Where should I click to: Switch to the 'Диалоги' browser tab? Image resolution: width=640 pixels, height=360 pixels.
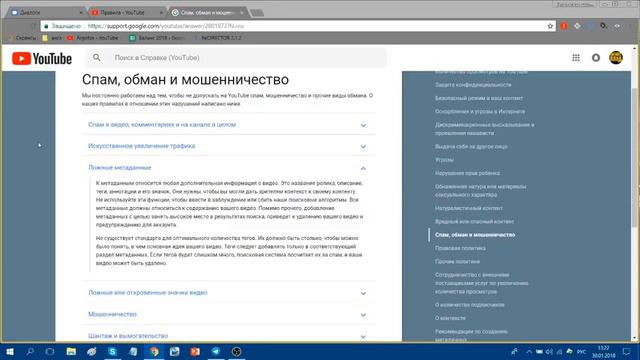[46, 13]
